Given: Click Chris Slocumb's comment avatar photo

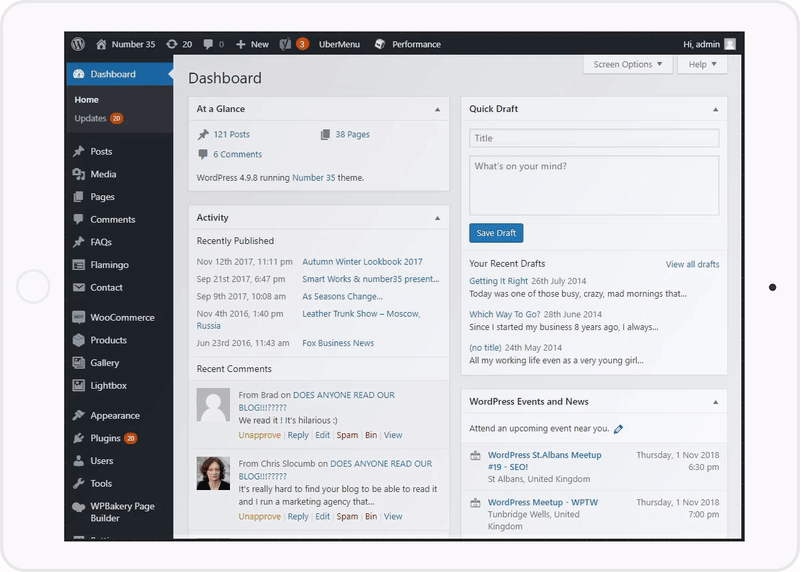Looking at the screenshot, I should 213,473.
